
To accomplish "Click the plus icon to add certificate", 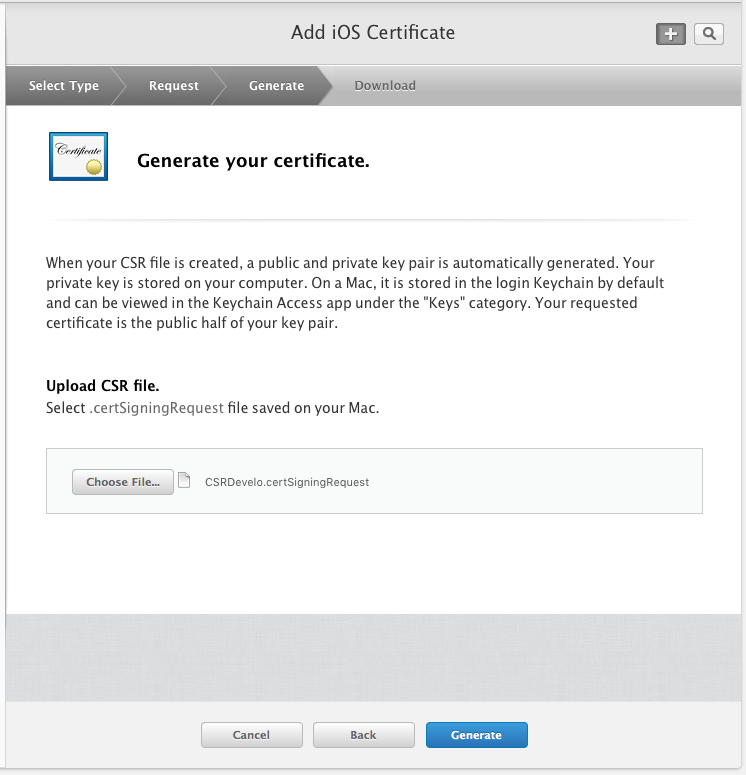I will tap(670, 34).
